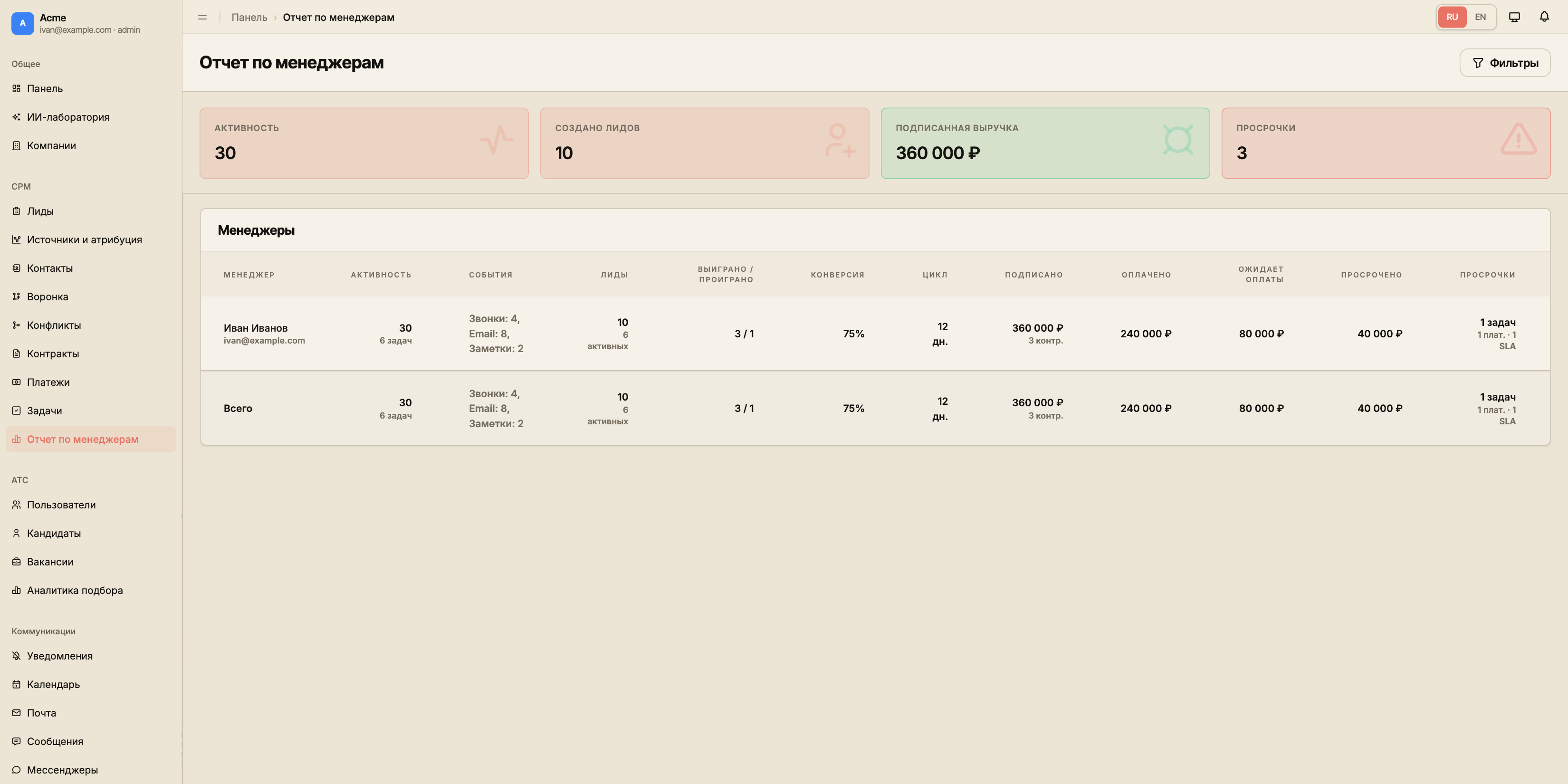The height and width of the screenshot is (784, 1568).
Task: Click the Ожидает оплаты column header
Action: point(1261,275)
